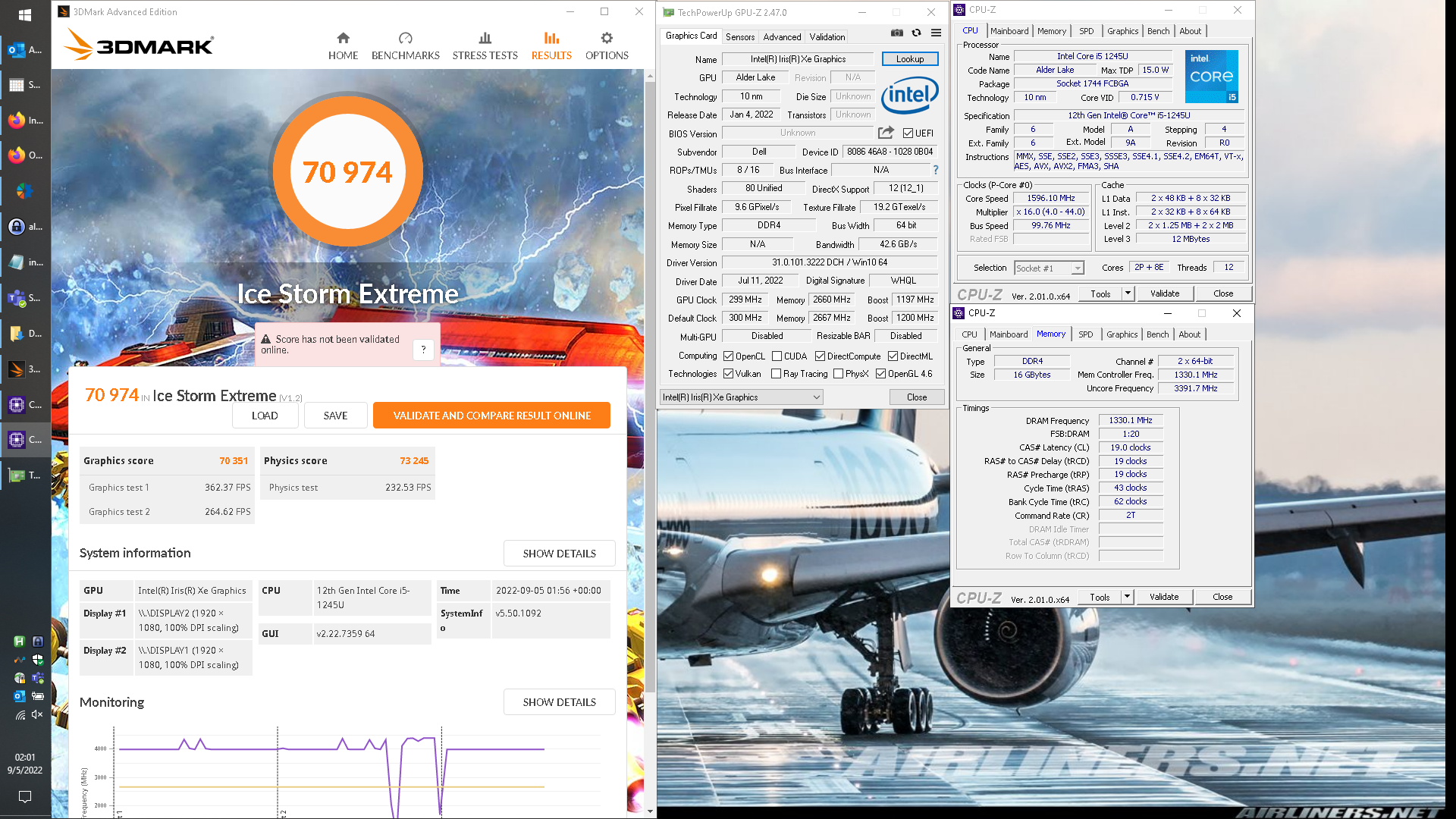Go to 3DMark HOME
The height and width of the screenshot is (819, 1456).
click(x=343, y=45)
